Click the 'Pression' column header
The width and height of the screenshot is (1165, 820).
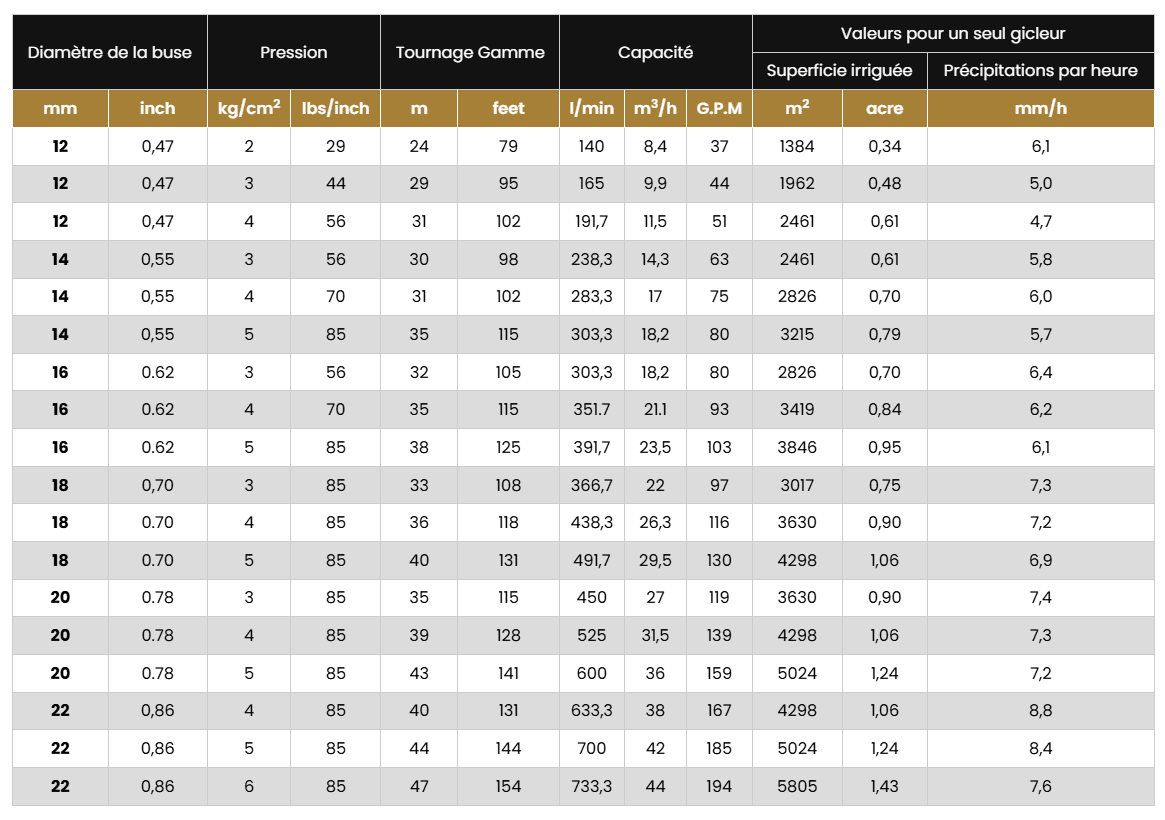pyautogui.click(x=293, y=52)
